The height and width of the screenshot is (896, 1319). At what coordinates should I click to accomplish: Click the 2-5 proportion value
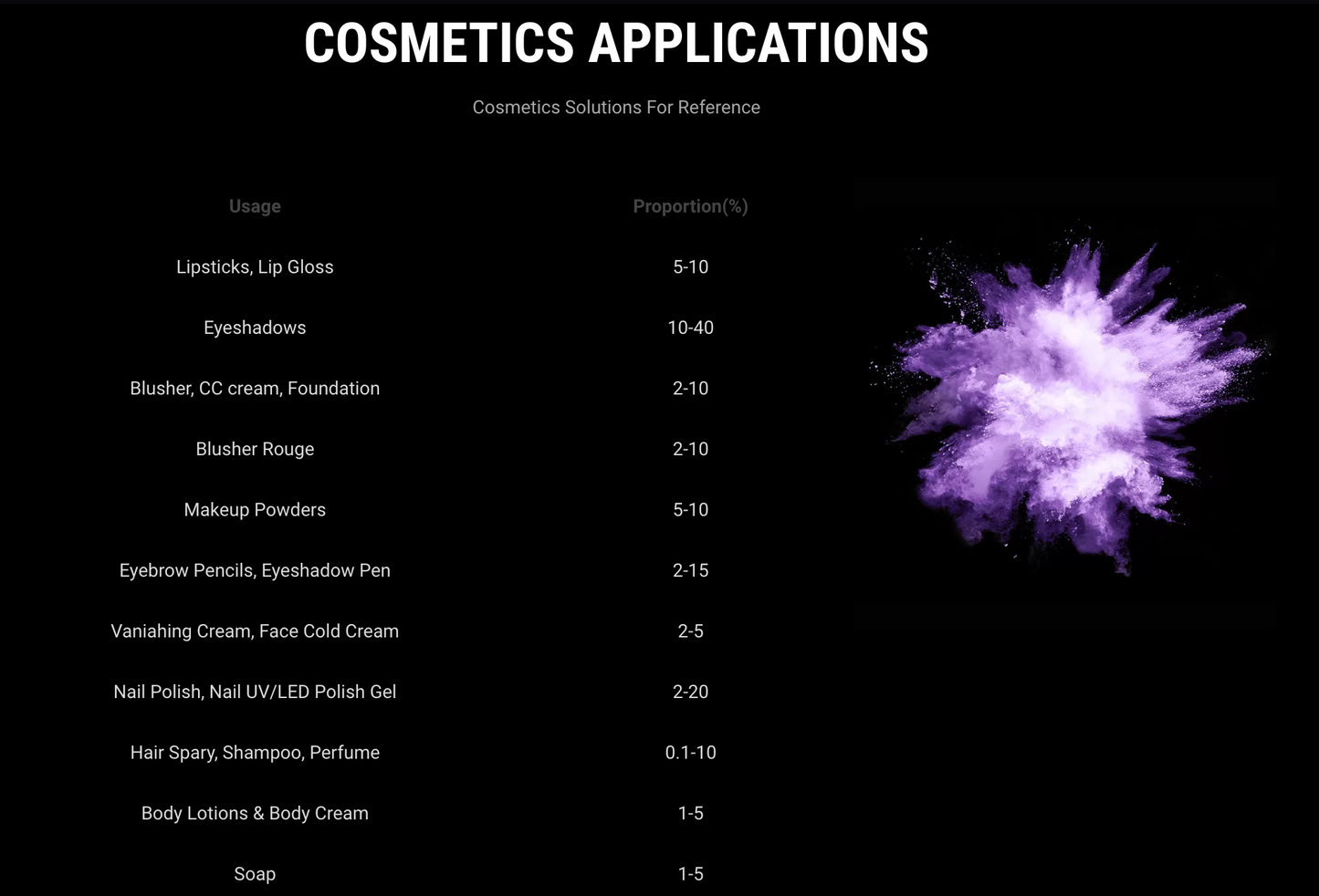[x=690, y=631]
